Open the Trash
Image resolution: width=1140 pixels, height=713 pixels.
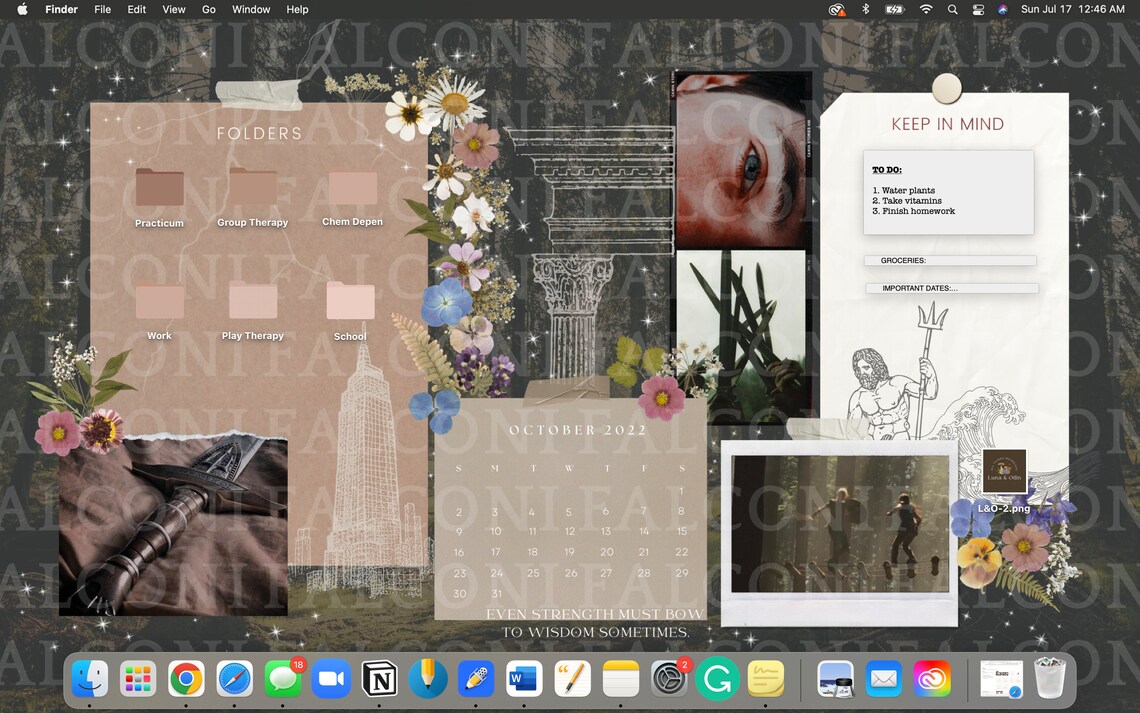pyautogui.click(x=1048, y=678)
